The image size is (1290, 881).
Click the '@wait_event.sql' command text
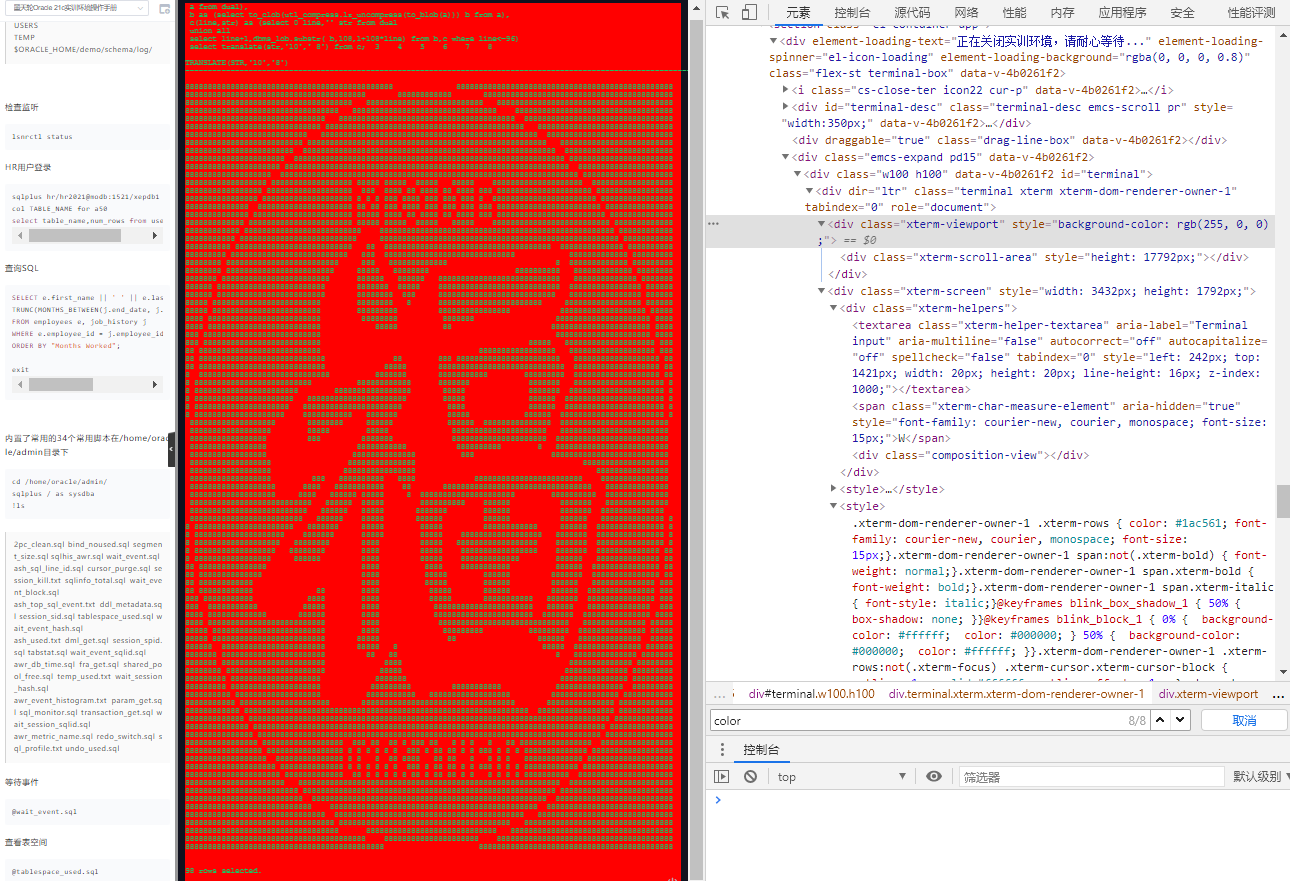(x=44, y=812)
